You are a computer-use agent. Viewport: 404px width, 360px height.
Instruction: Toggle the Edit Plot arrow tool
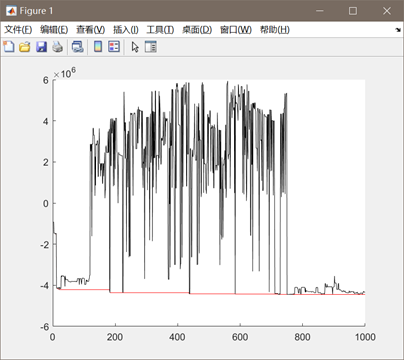135,47
